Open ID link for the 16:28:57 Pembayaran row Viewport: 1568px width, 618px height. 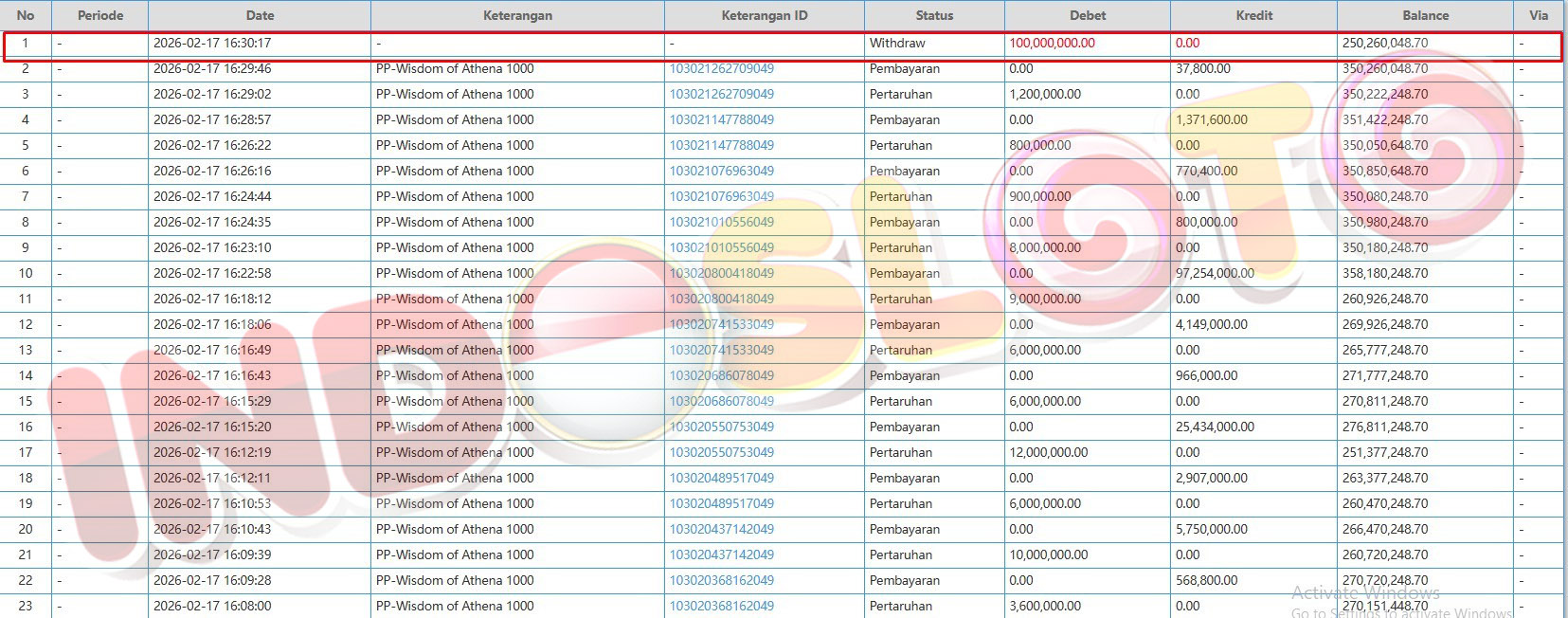721,119
